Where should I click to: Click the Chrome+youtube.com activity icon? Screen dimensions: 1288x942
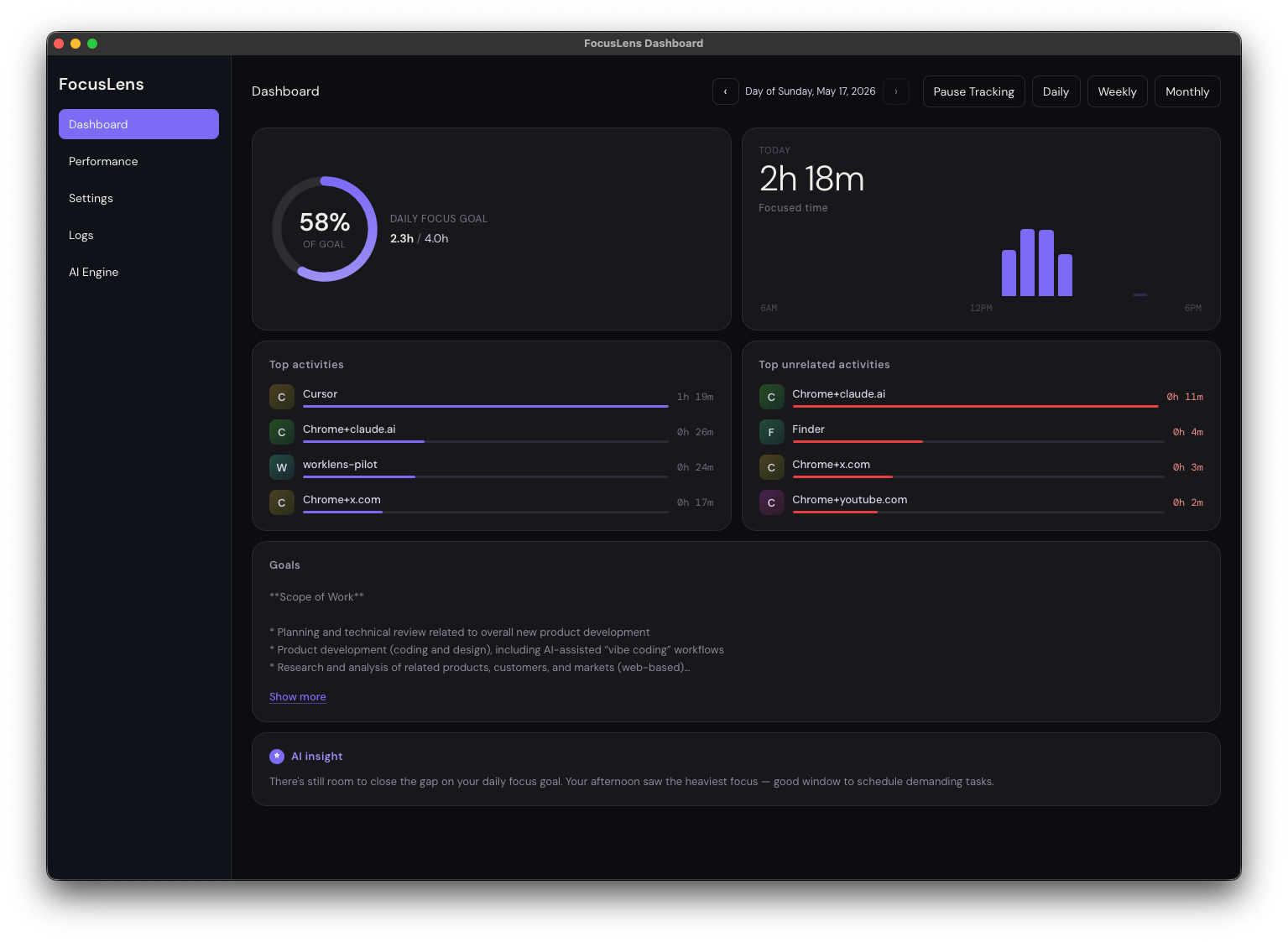[x=771, y=502]
